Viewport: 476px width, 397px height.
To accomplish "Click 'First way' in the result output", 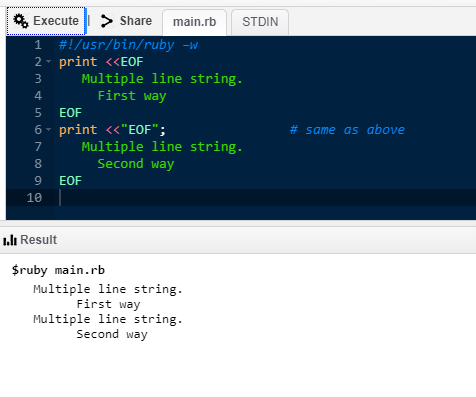I will point(108,304).
